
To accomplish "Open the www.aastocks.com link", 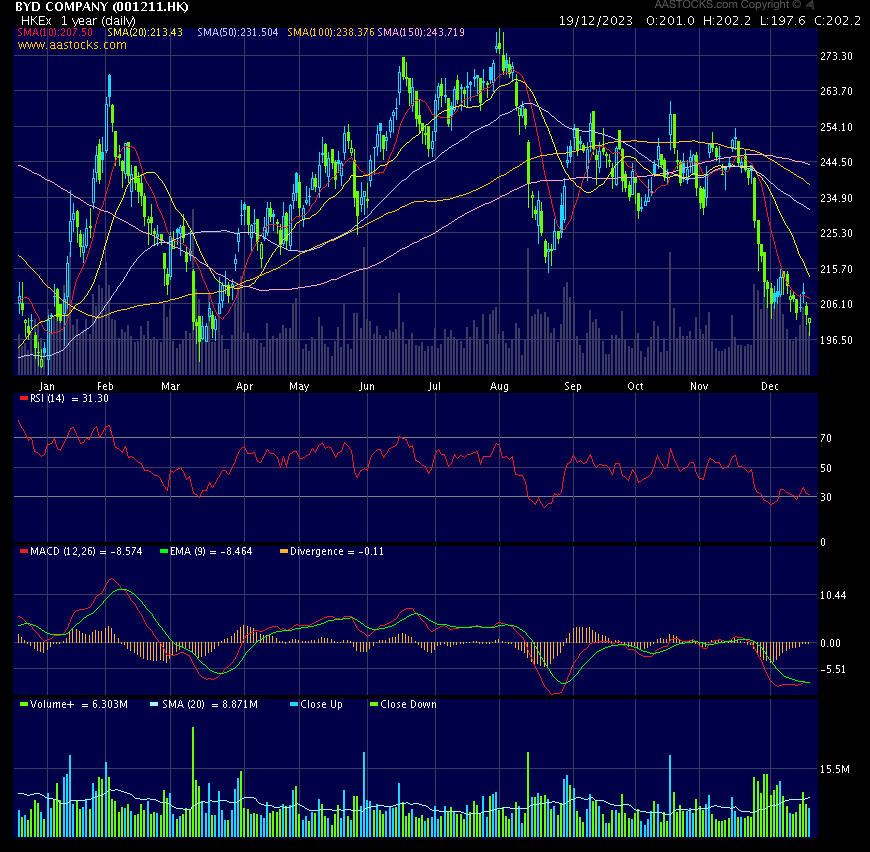I will (72, 45).
